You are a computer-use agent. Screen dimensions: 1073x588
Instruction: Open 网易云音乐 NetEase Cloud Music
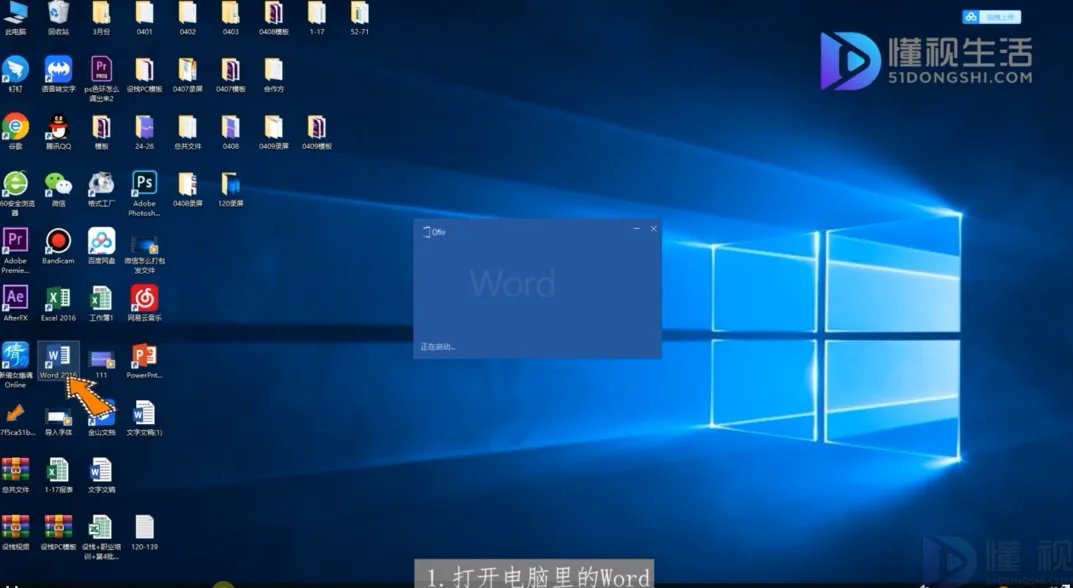tap(143, 300)
